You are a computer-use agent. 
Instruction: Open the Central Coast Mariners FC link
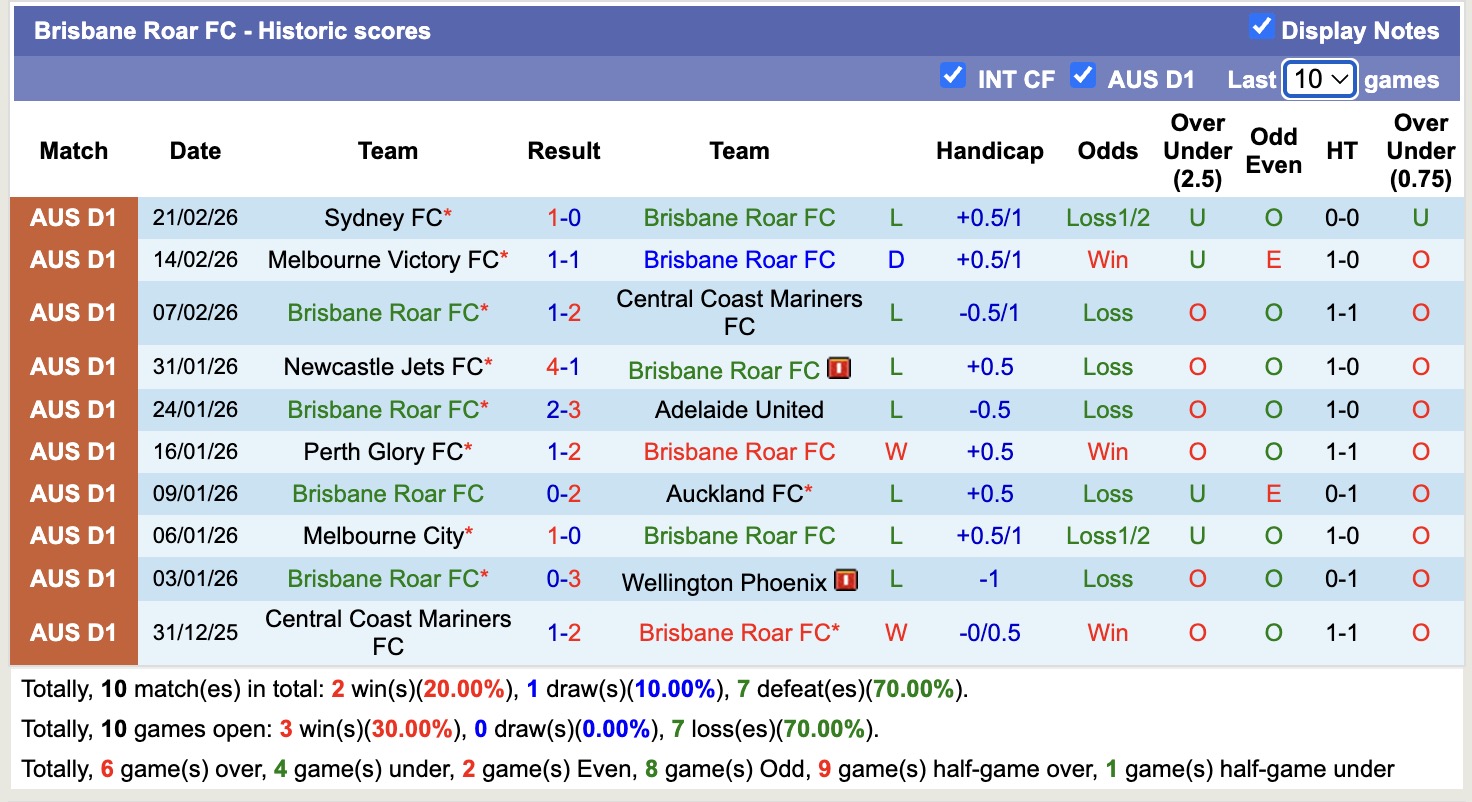738,311
